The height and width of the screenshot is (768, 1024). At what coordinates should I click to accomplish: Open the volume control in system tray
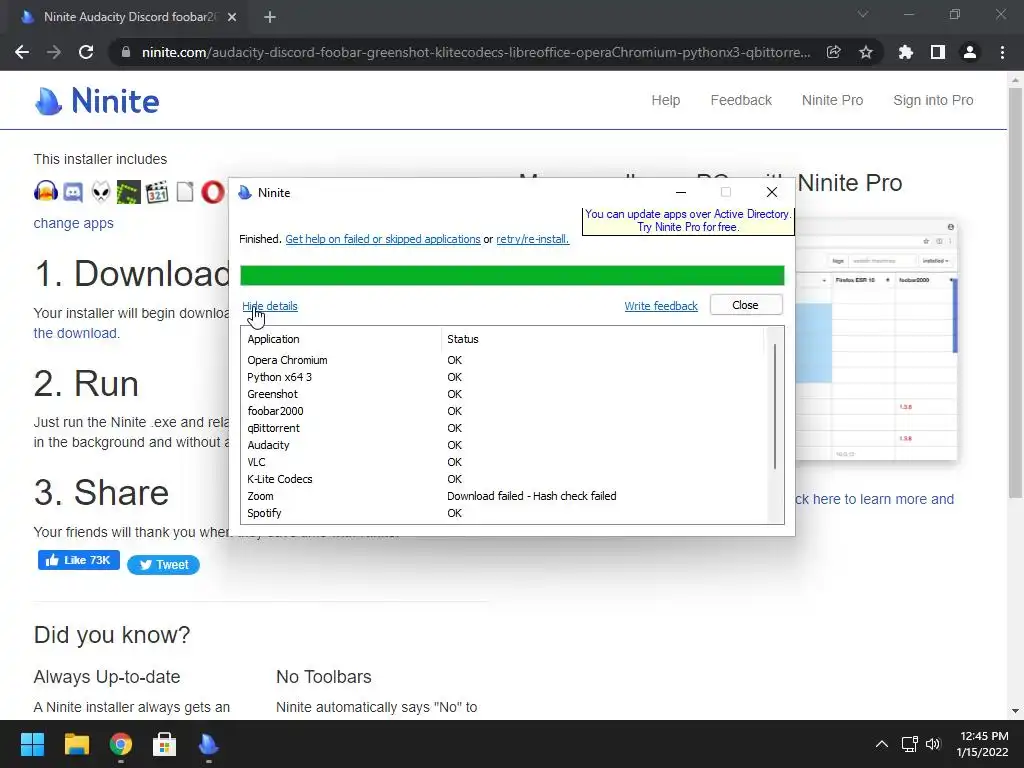click(933, 744)
